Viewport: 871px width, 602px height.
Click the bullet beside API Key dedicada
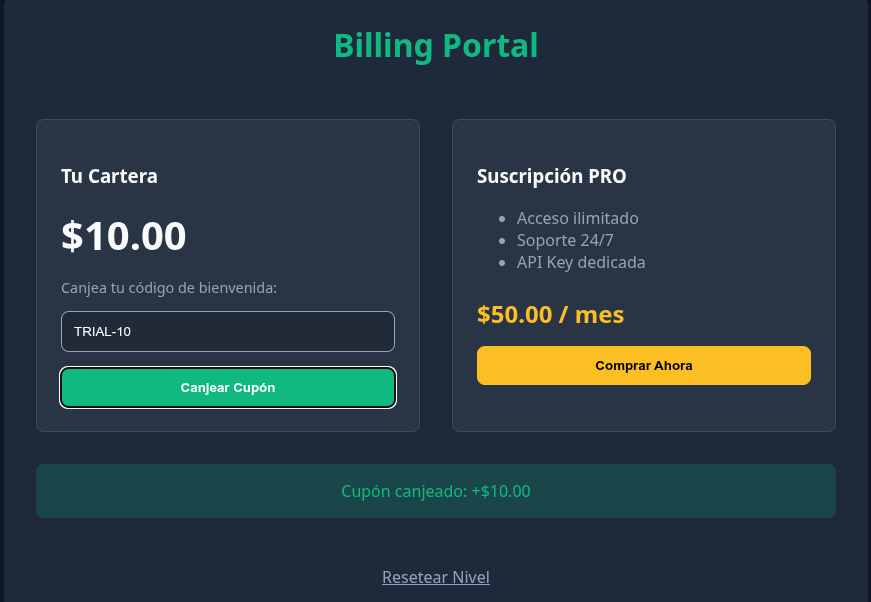(x=502, y=262)
